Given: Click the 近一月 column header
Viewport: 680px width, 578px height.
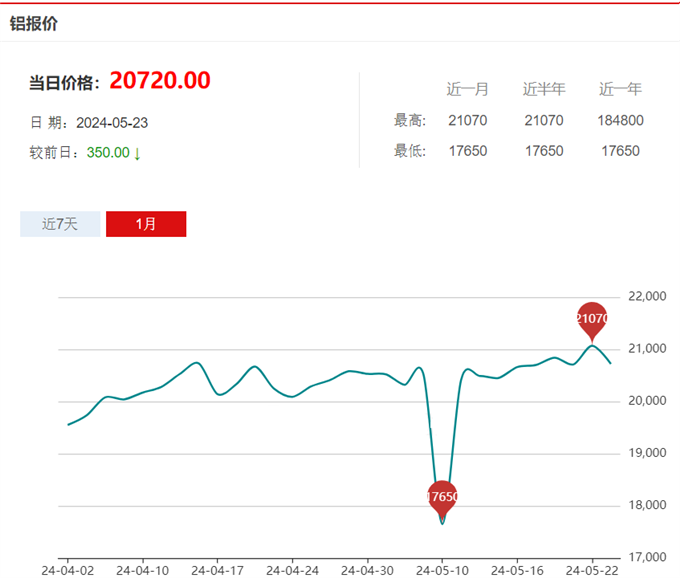Looking at the screenshot, I should [467, 89].
